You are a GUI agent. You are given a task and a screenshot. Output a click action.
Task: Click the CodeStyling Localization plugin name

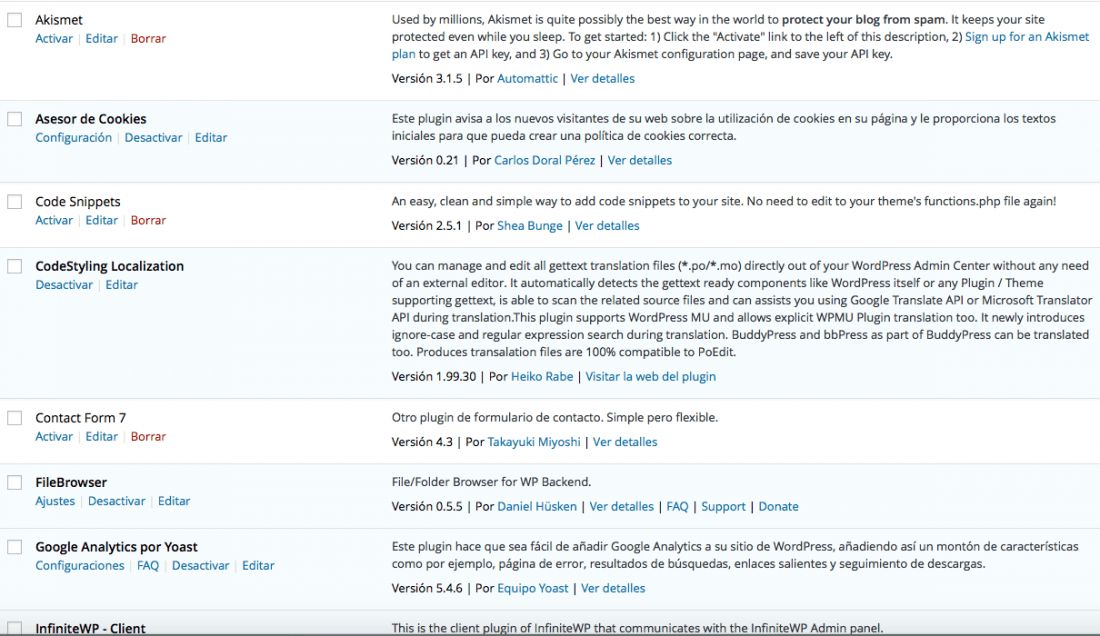(109, 266)
